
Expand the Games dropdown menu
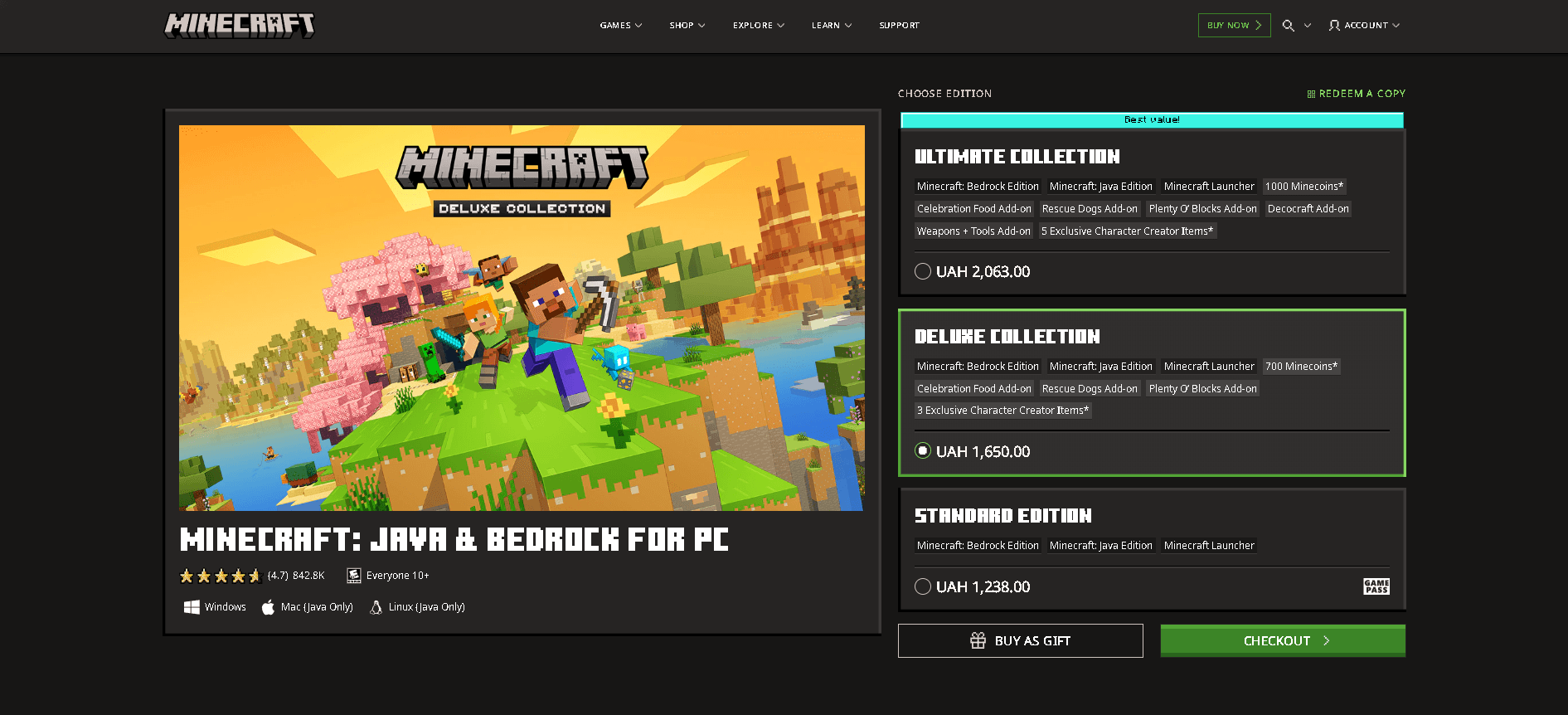(x=621, y=26)
